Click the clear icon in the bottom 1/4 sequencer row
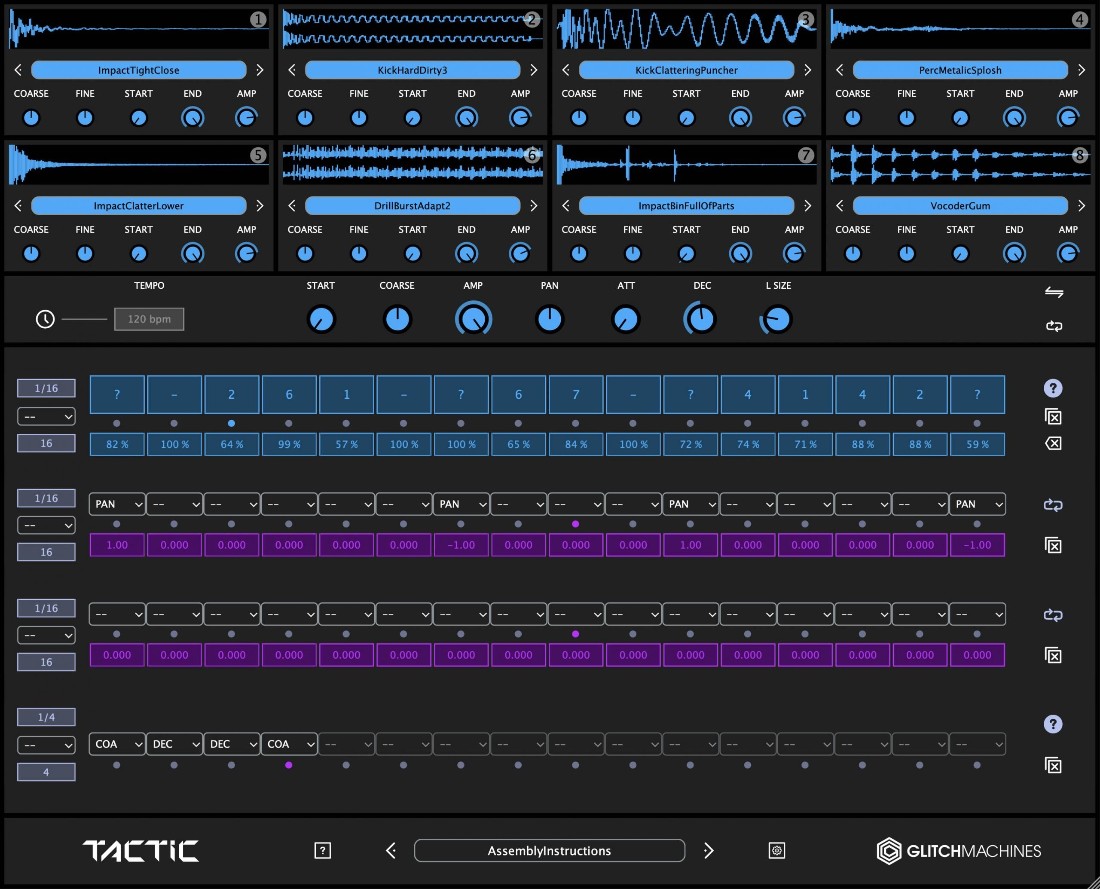Screen dimensions: 1100x889 click(1052, 765)
